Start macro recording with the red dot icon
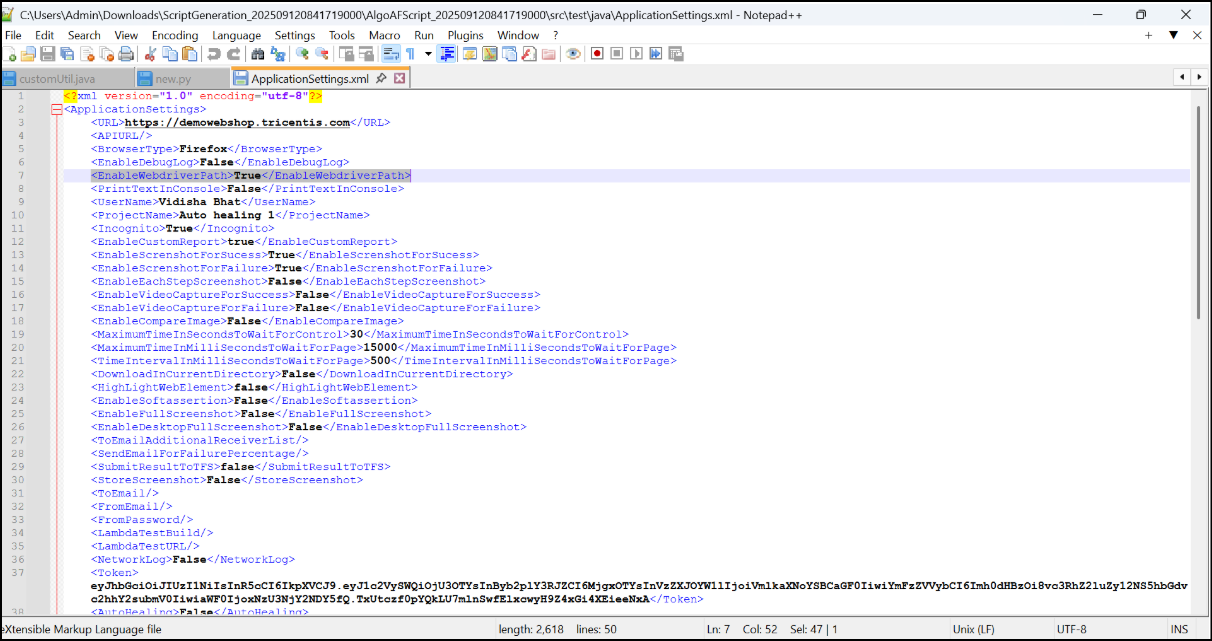 point(597,54)
